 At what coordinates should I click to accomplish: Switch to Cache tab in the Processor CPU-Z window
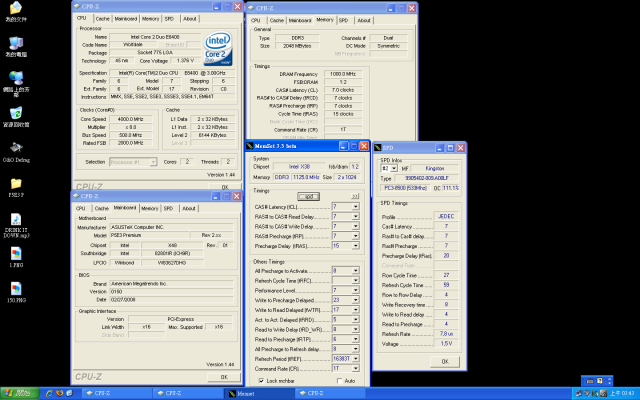pyautogui.click(x=102, y=19)
